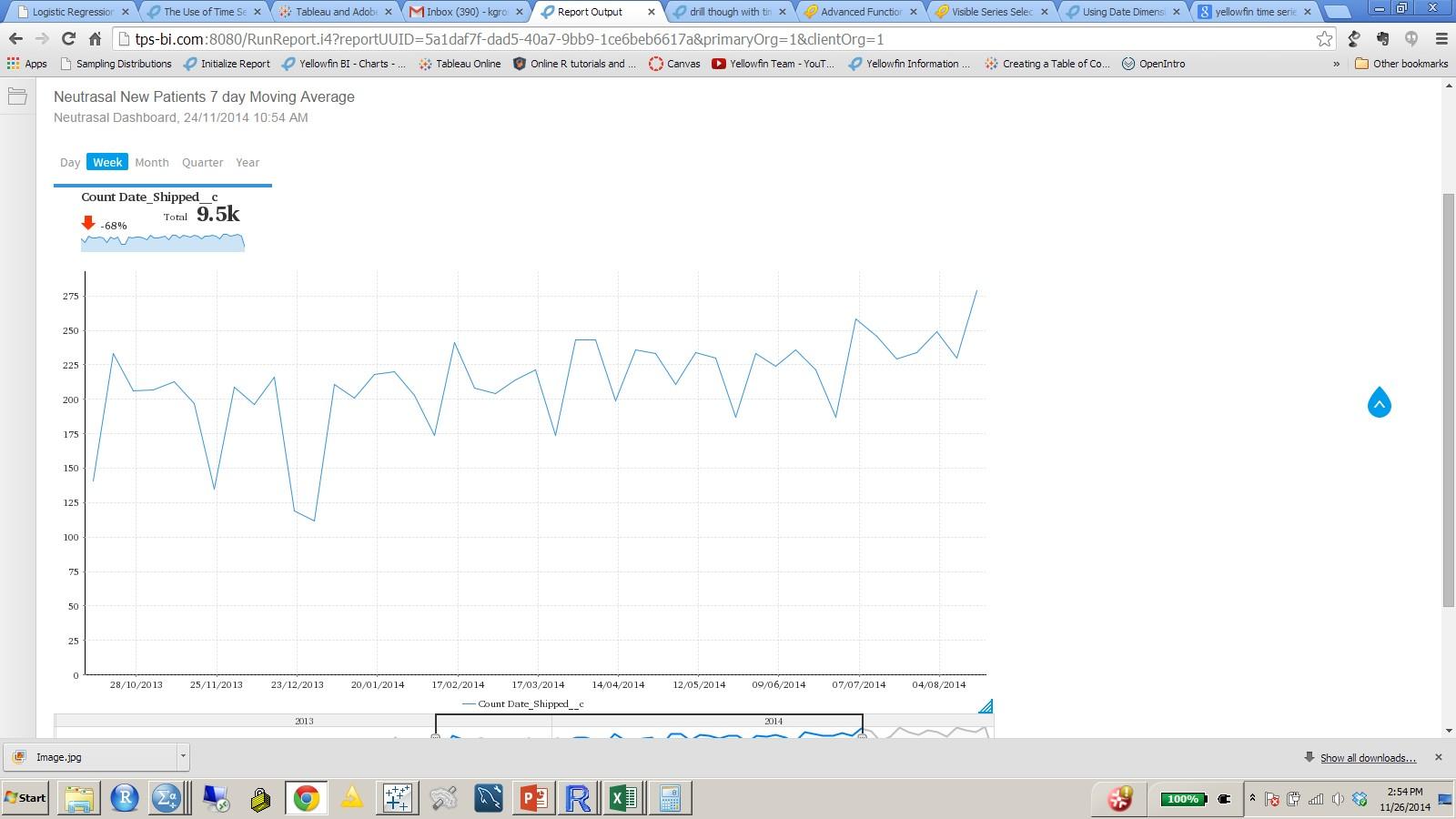Click the desk lamp extension icon

1354,39
